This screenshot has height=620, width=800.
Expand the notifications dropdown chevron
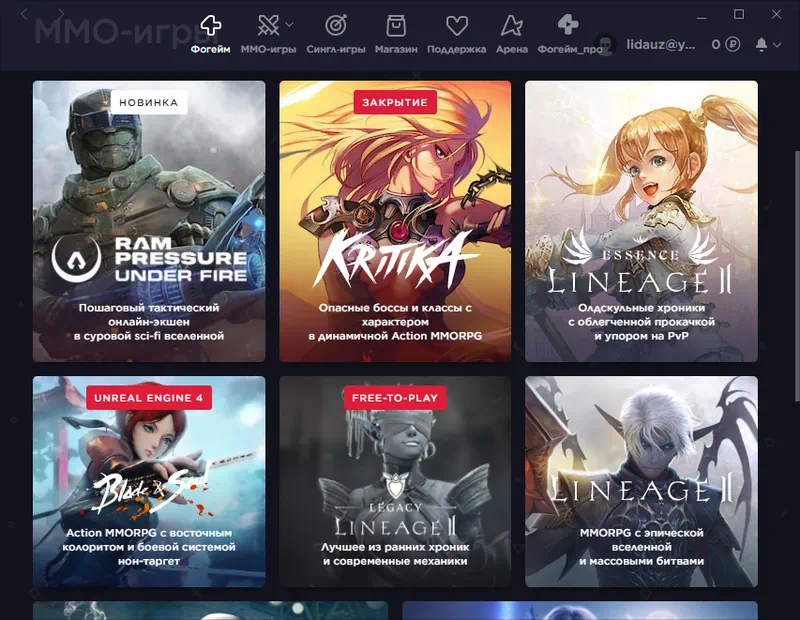pos(777,45)
